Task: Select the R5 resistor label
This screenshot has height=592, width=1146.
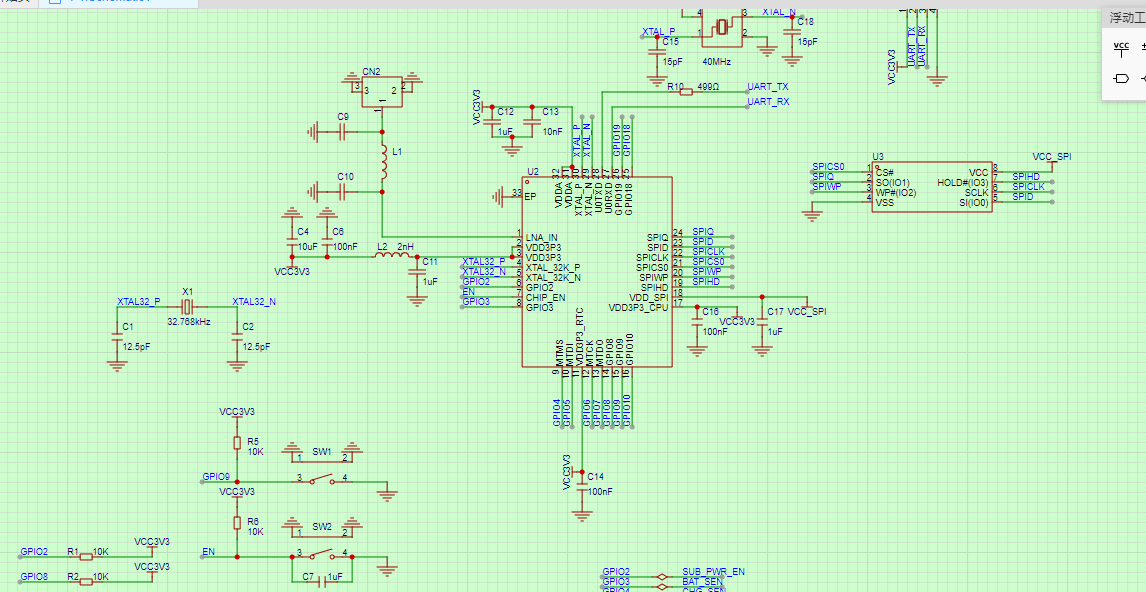Action: 253,441
